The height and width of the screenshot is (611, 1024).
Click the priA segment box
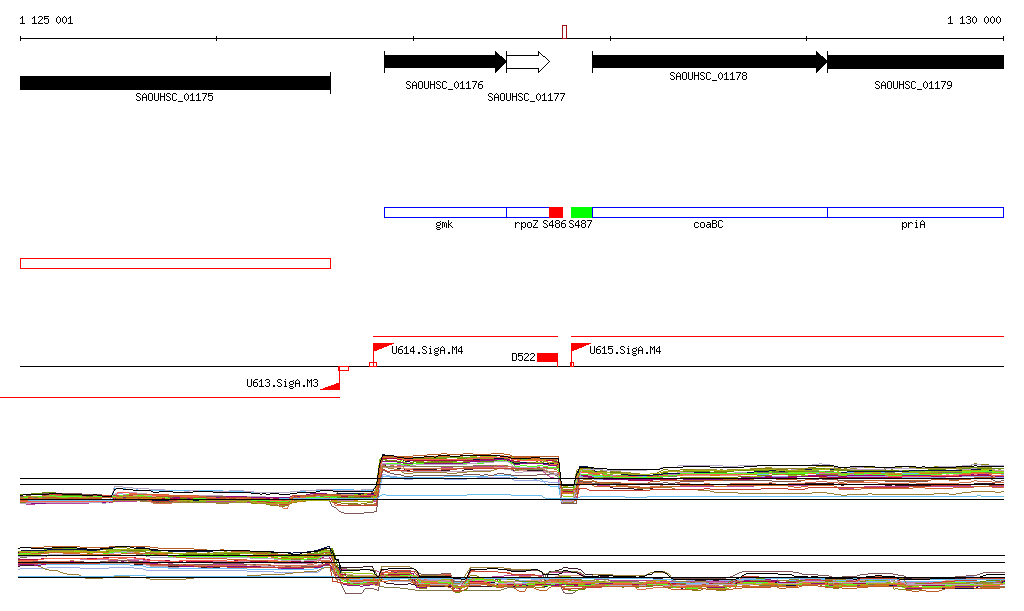click(x=915, y=212)
